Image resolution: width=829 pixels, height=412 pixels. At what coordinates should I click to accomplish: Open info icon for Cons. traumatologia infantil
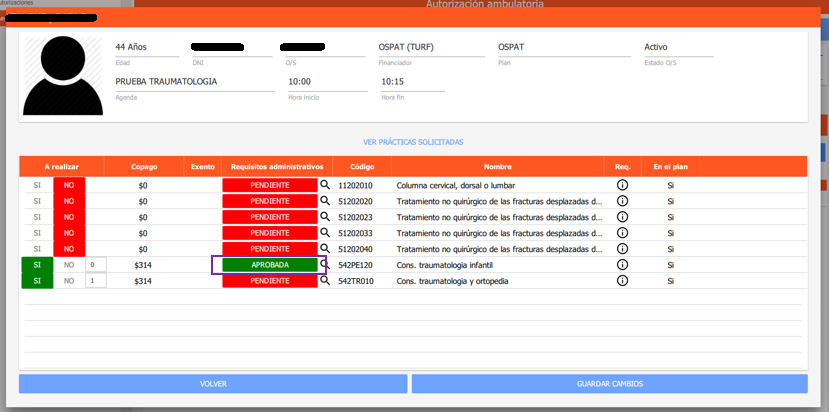coord(622,265)
